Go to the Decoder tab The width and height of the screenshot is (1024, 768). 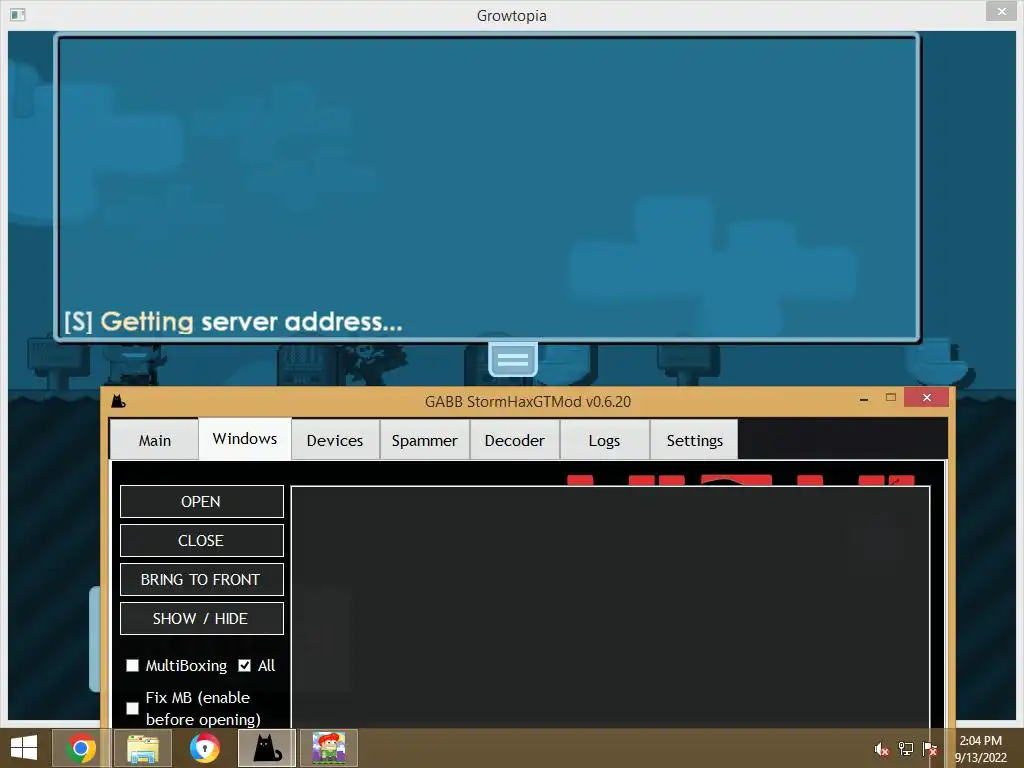click(x=515, y=440)
